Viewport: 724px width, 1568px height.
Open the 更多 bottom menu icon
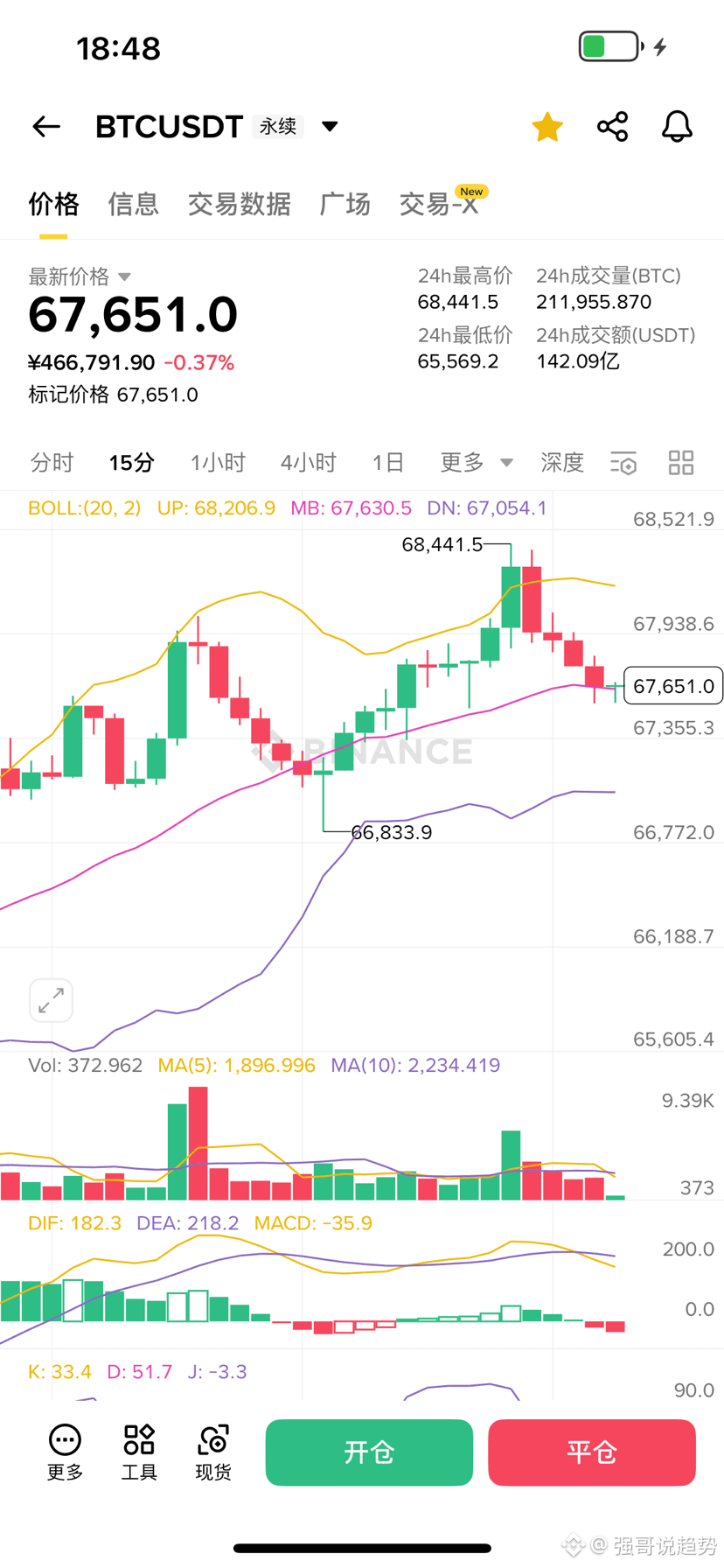click(x=65, y=1452)
